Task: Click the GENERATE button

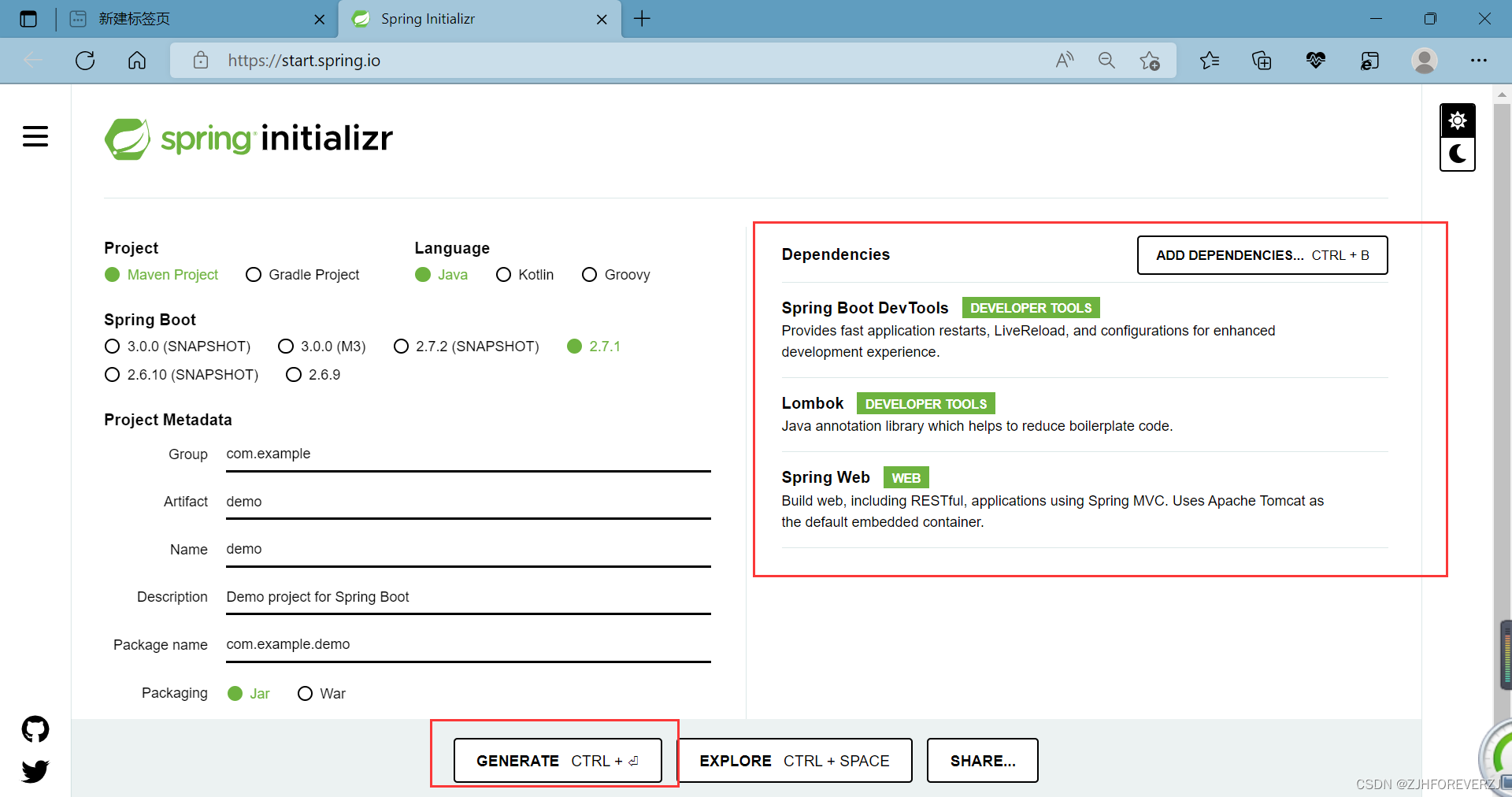Action: tap(558, 761)
